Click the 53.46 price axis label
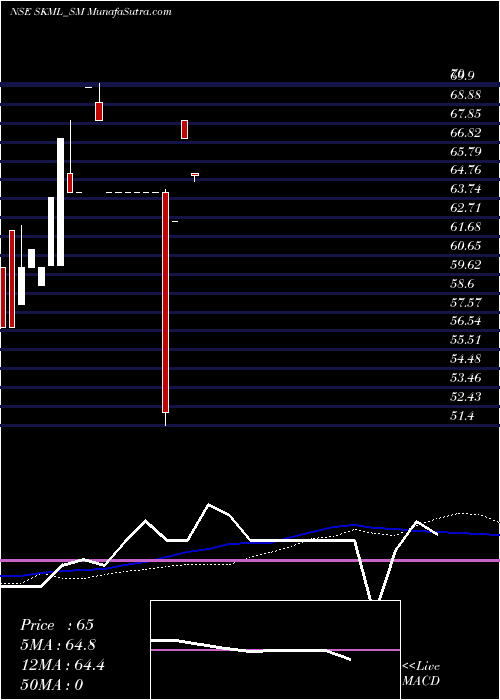 click(x=466, y=378)
